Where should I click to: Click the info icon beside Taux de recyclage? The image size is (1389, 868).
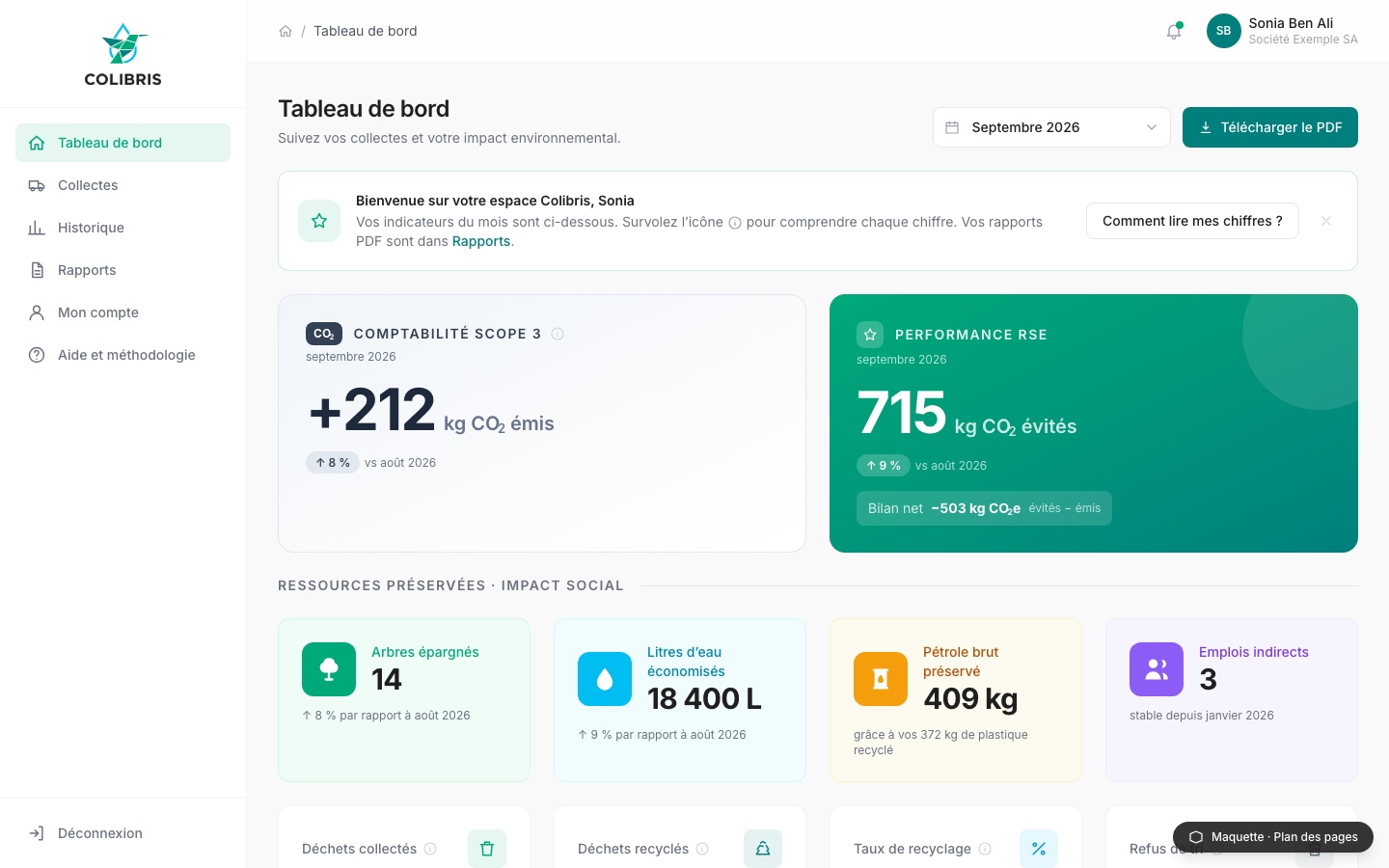click(985, 849)
